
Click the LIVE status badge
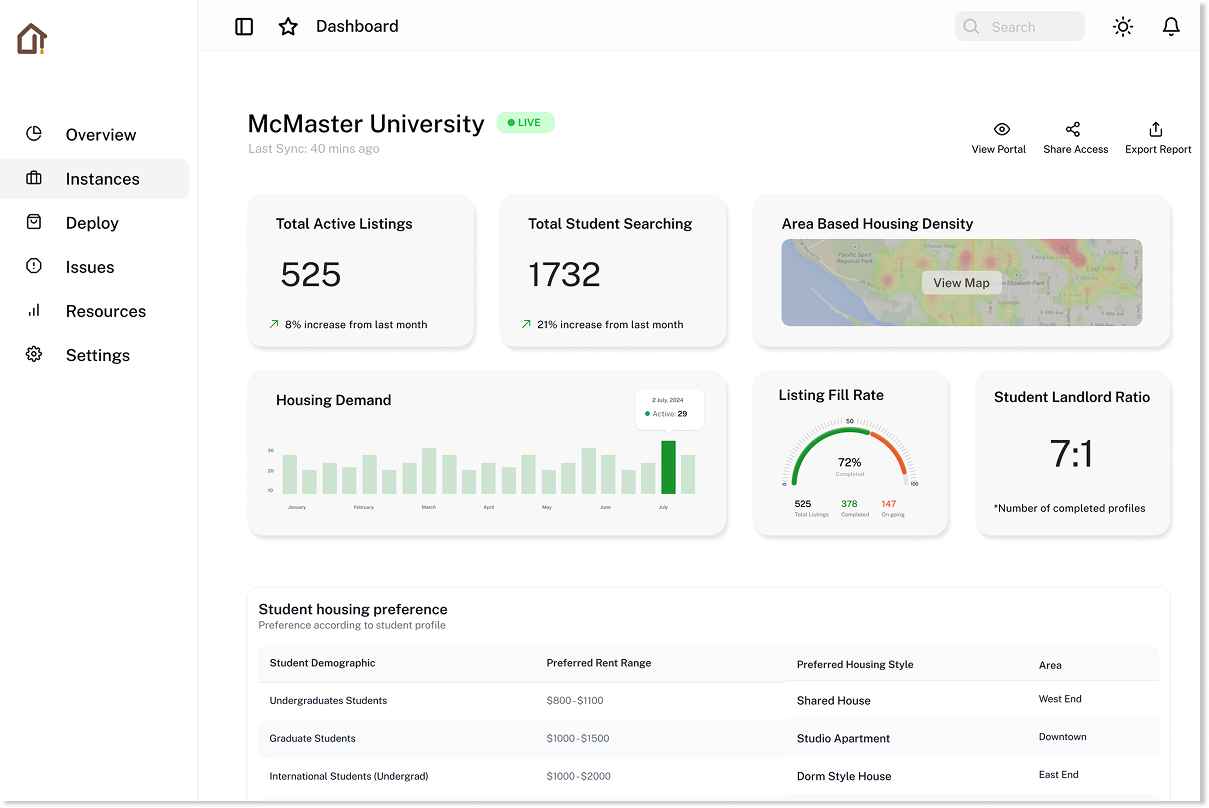coord(525,123)
